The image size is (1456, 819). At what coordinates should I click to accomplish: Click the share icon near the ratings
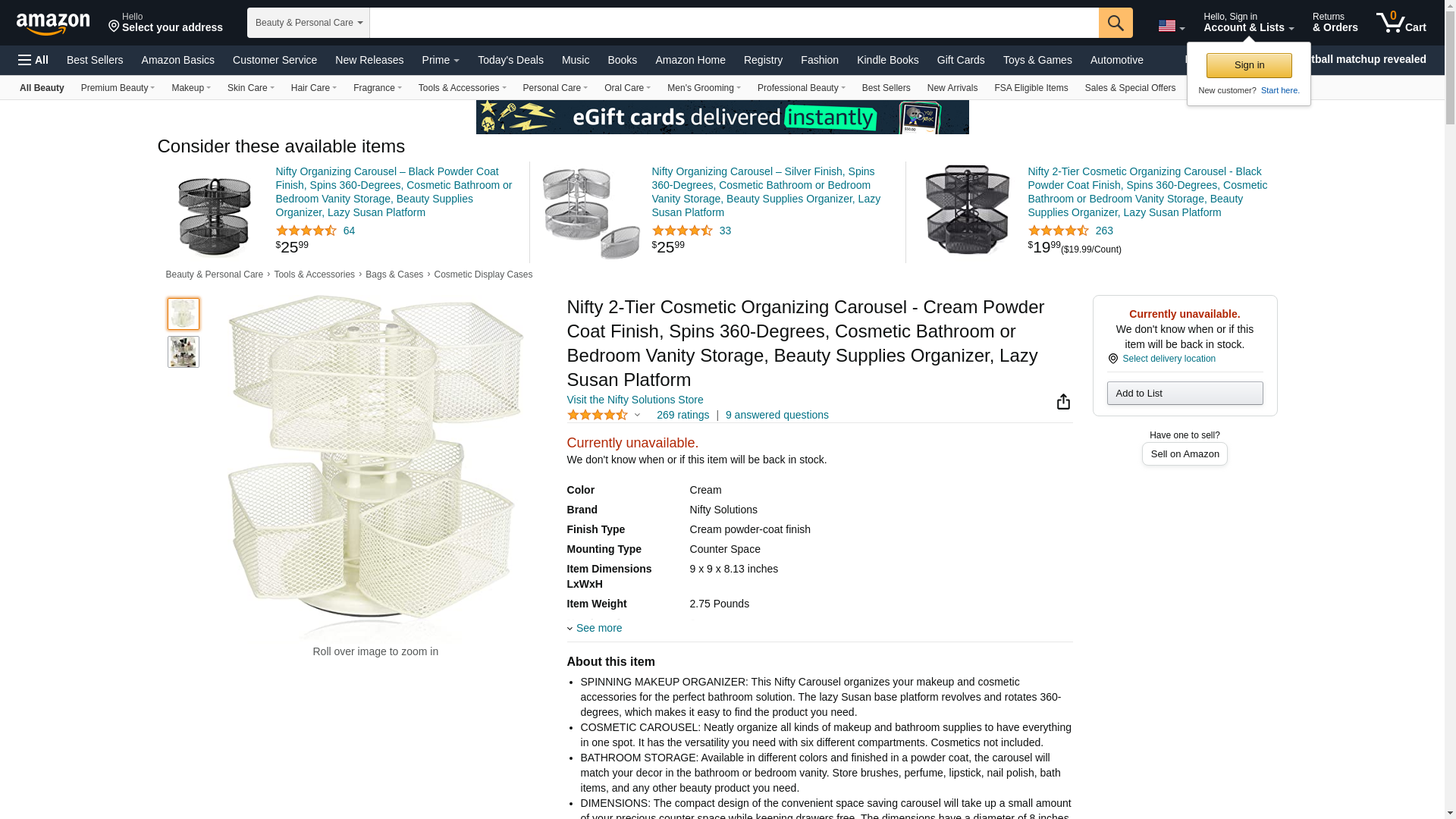1063,402
